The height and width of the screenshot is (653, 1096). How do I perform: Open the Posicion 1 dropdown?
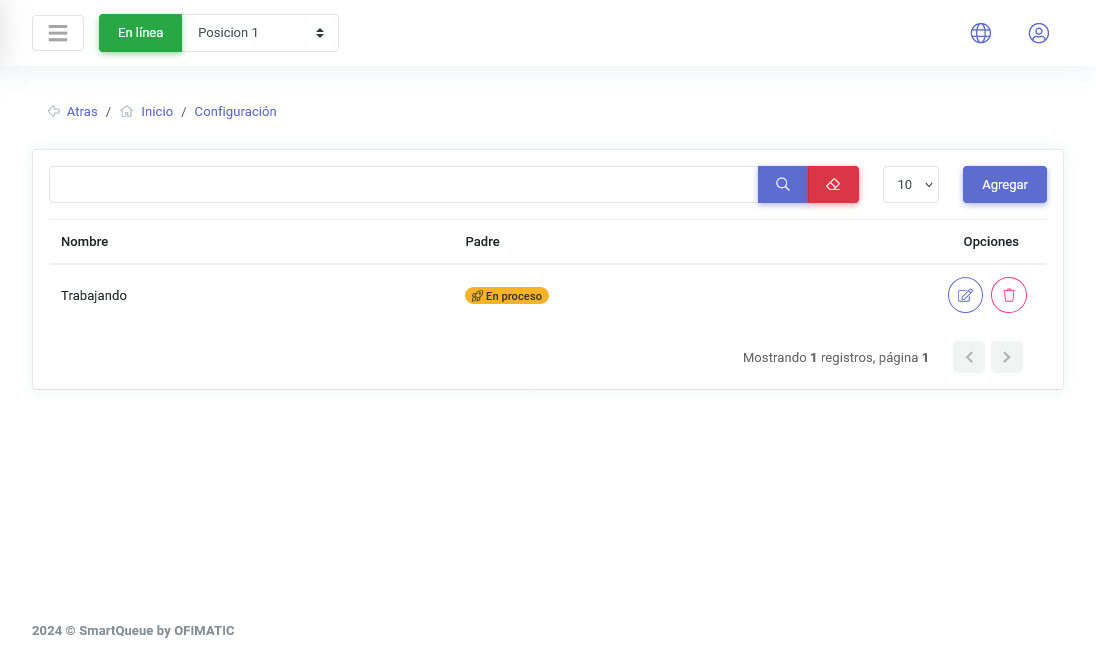[x=260, y=33]
